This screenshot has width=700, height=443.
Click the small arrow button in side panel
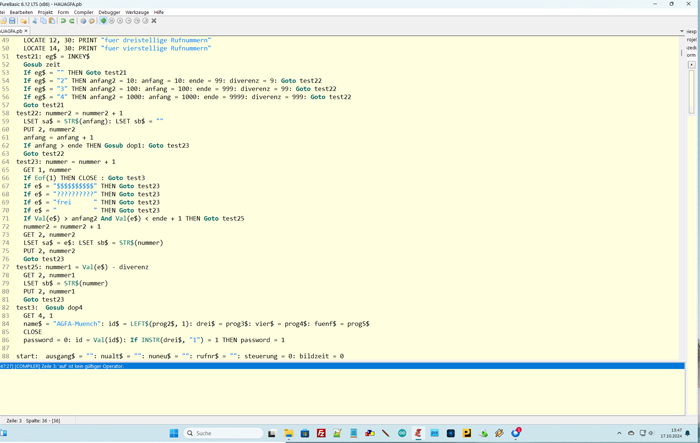click(x=691, y=65)
